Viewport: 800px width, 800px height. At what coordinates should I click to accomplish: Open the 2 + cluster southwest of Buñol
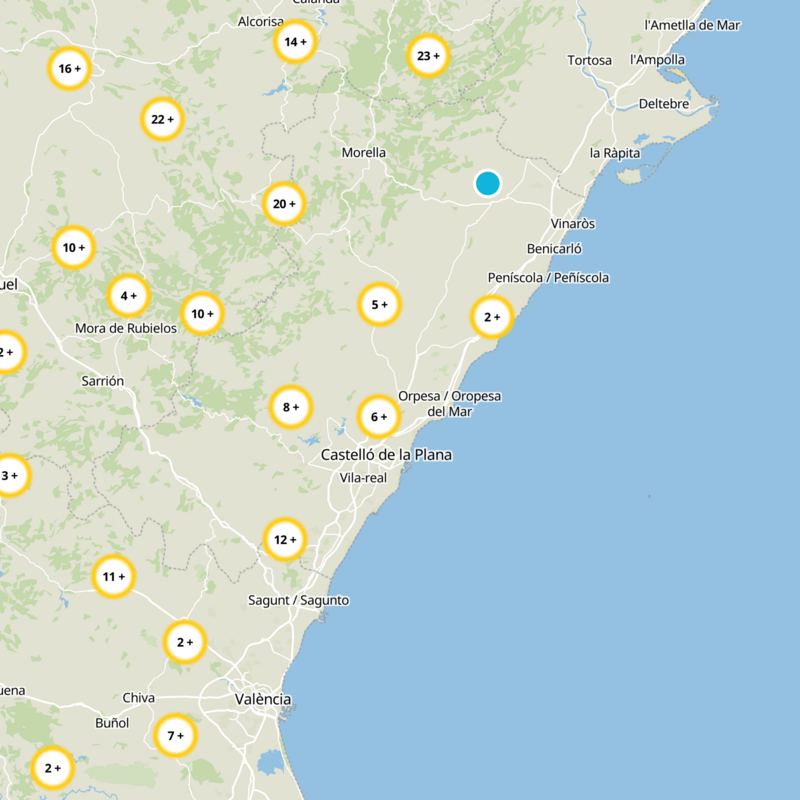click(x=53, y=768)
